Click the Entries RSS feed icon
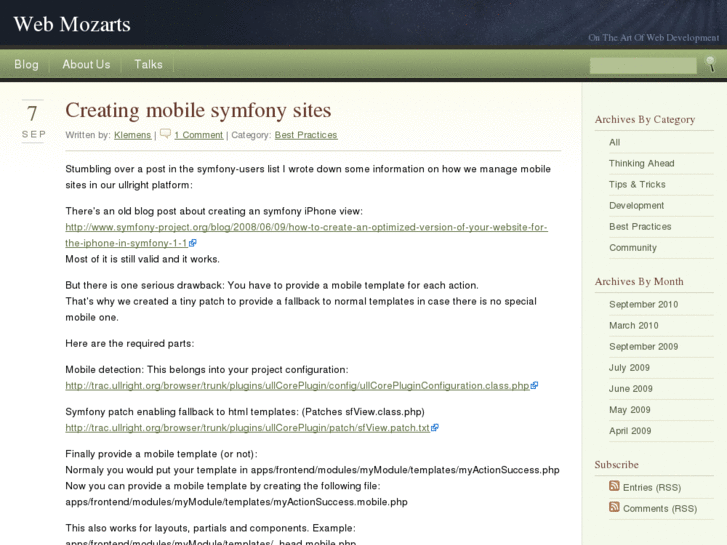 614,486
